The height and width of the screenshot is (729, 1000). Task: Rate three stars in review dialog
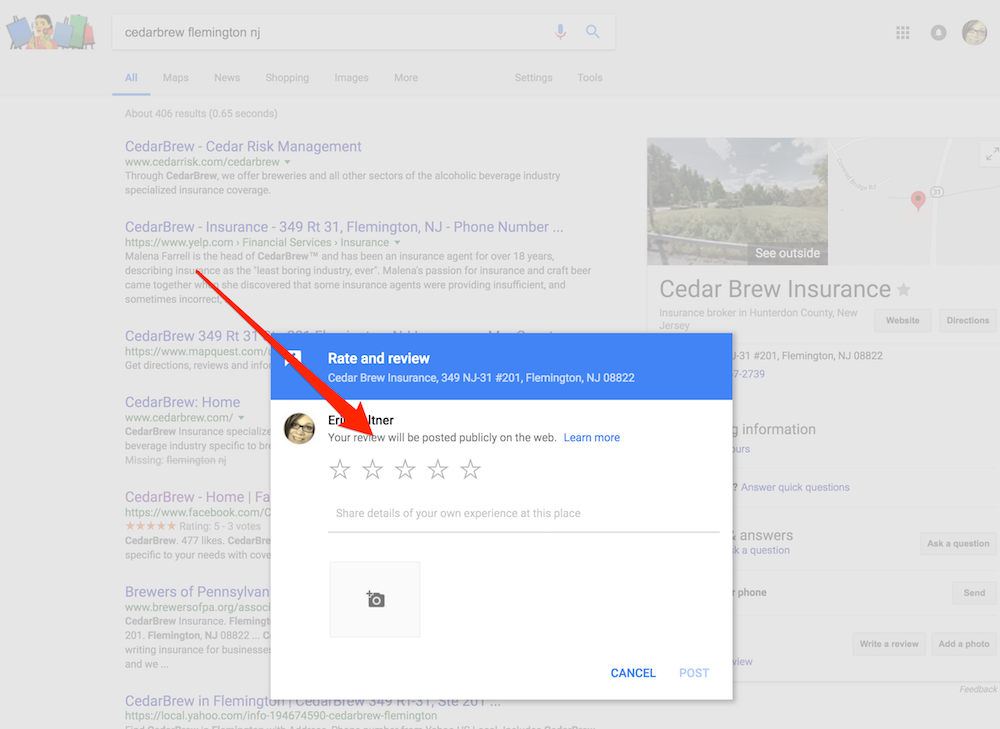tap(405, 469)
